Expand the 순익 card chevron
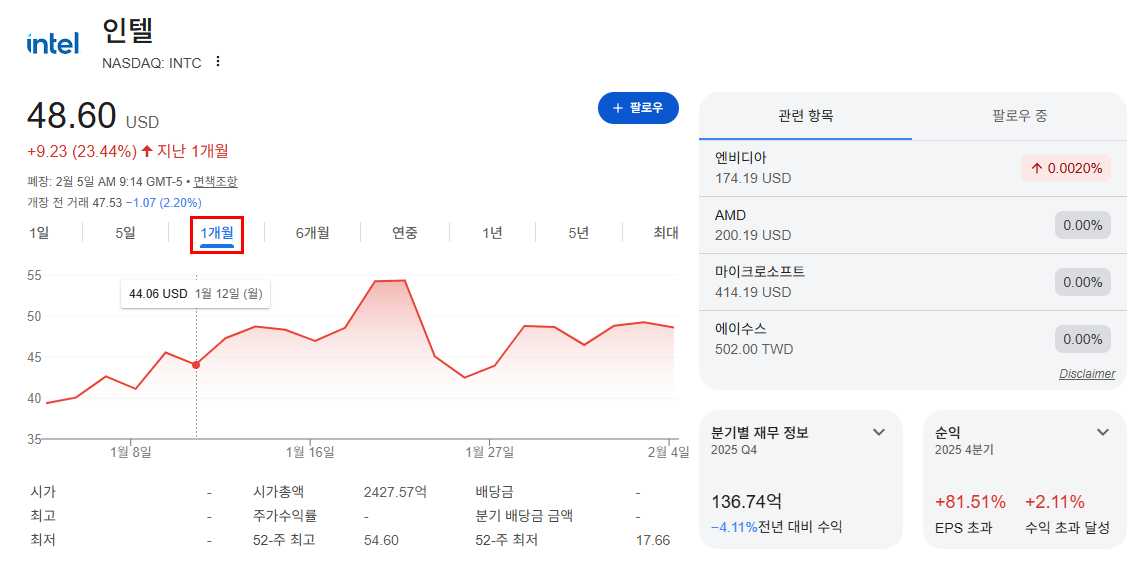 [1103, 432]
